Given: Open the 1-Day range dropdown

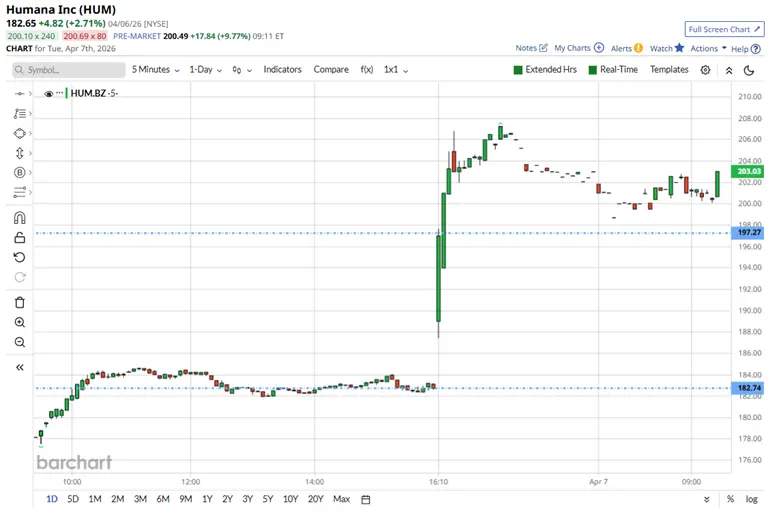Looking at the screenshot, I should click(205, 70).
